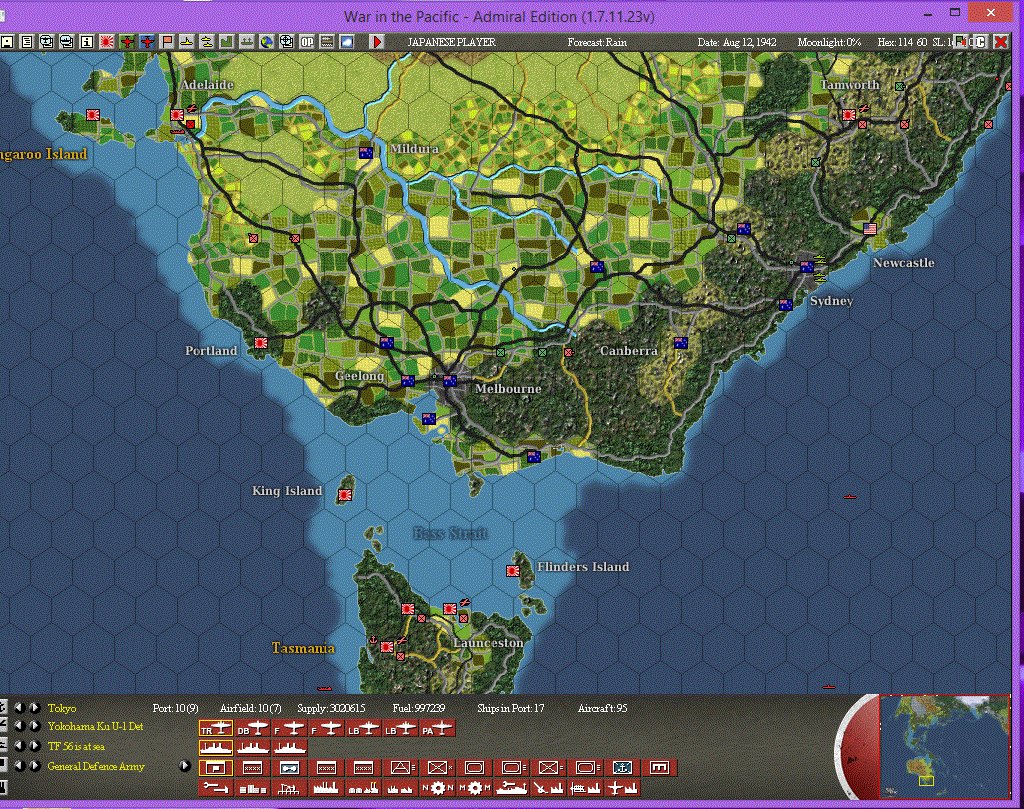Viewport: 1024px width, 809px height.
Task: Select US flag base near Newcastle
Action: [870, 229]
